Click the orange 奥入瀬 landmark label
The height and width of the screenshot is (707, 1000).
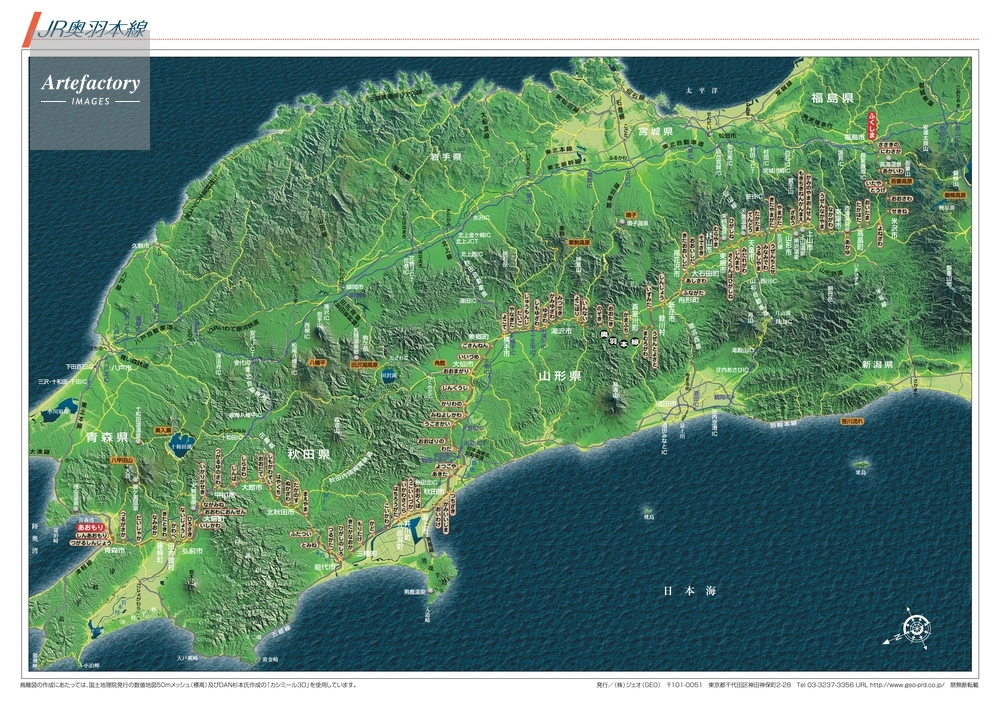coord(163,430)
